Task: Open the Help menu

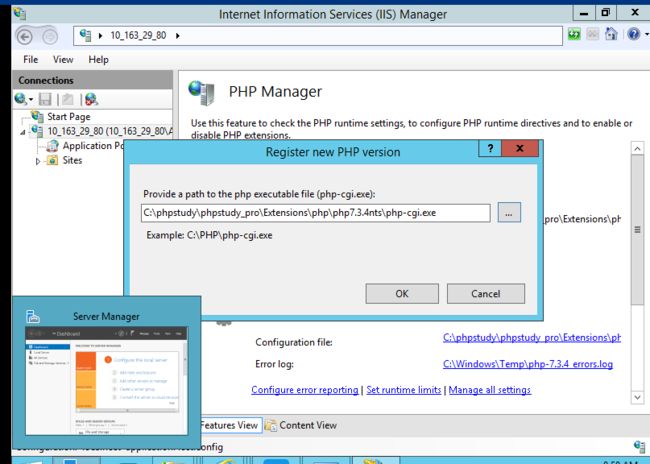Action: click(x=98, y=59)
